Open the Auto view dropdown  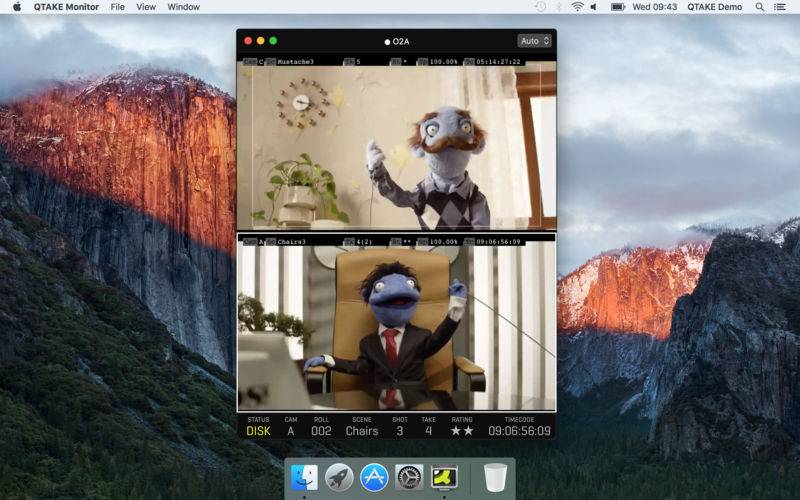[x=534, y=41]
